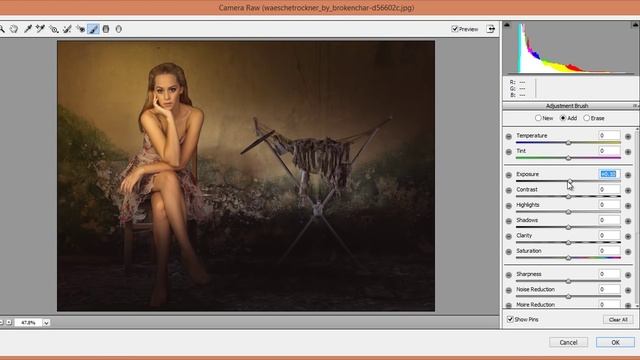Image resolution: width=640 pixels, height=360 pixels.
Task: Click the Contrast slider handle
Action: pos(568,197)
